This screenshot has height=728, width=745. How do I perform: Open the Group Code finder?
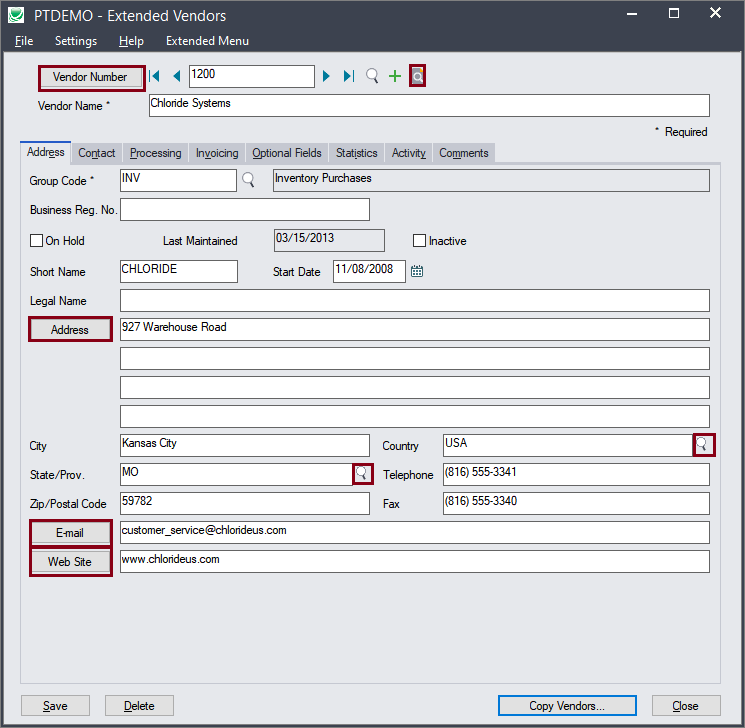[x=248, y=180]
